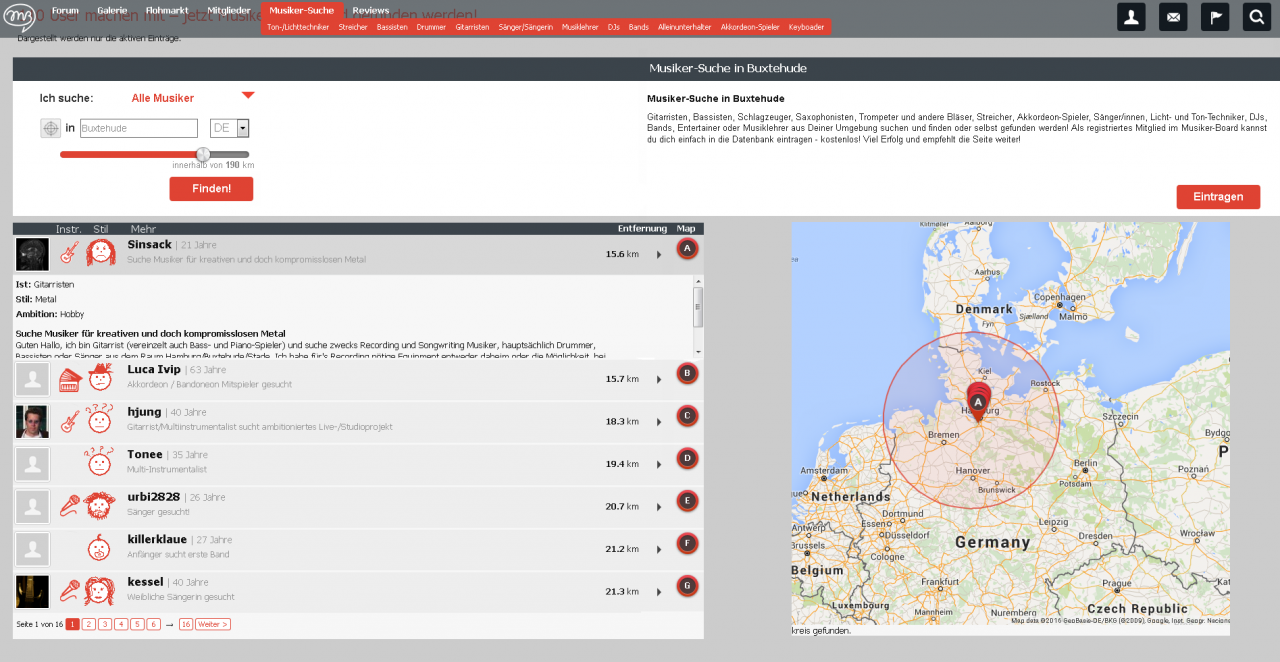Image resolution: width=1280 pixels, height=662 pixels.
Task: Click map marker B for Luca Ivip
Action: pyautogui.click(x=687, y=373)
